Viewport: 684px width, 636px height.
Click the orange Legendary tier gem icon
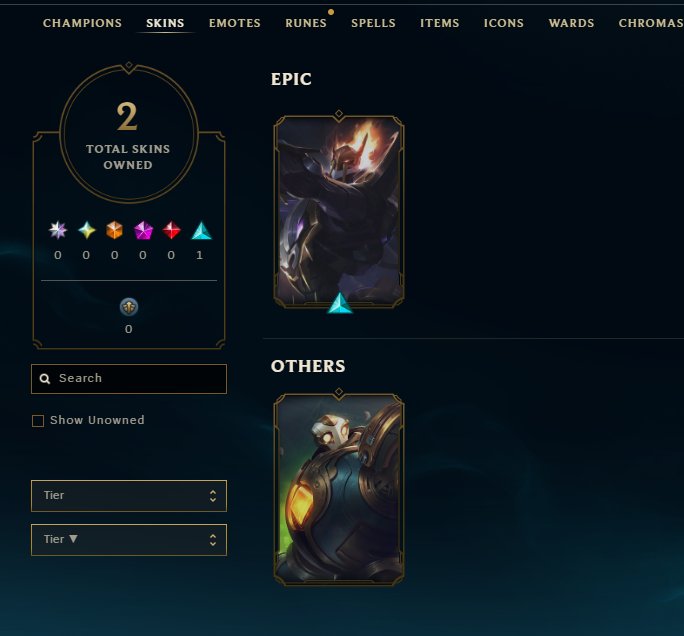tap(114, 230)
